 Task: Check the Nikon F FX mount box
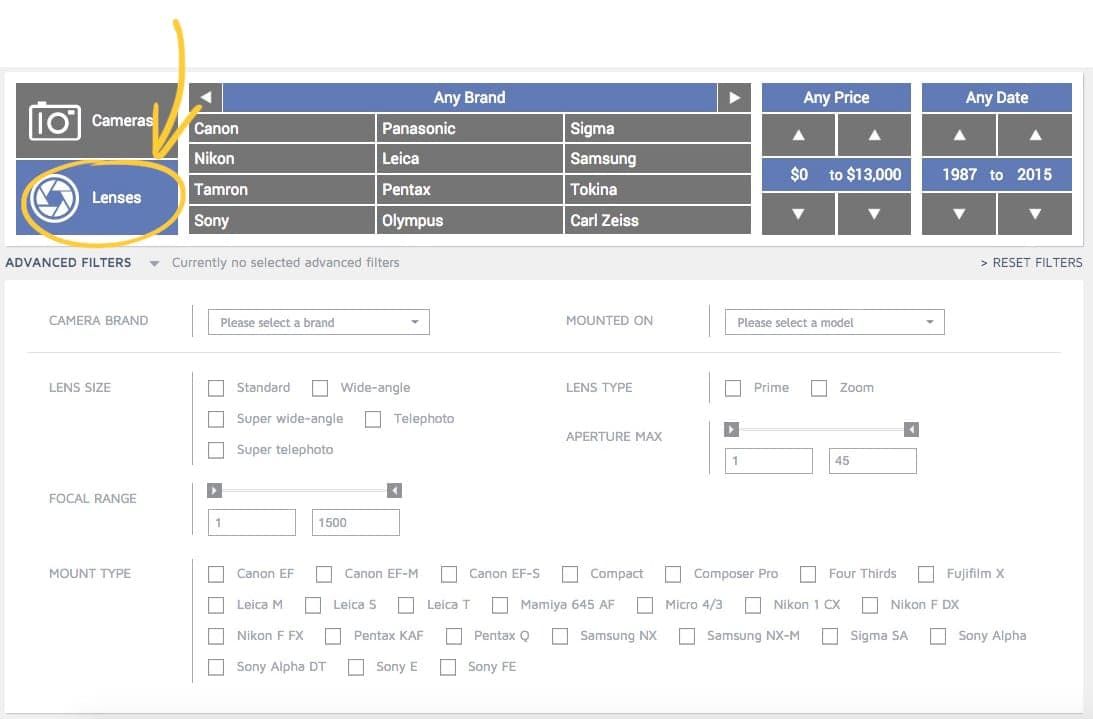coord(216,636)
